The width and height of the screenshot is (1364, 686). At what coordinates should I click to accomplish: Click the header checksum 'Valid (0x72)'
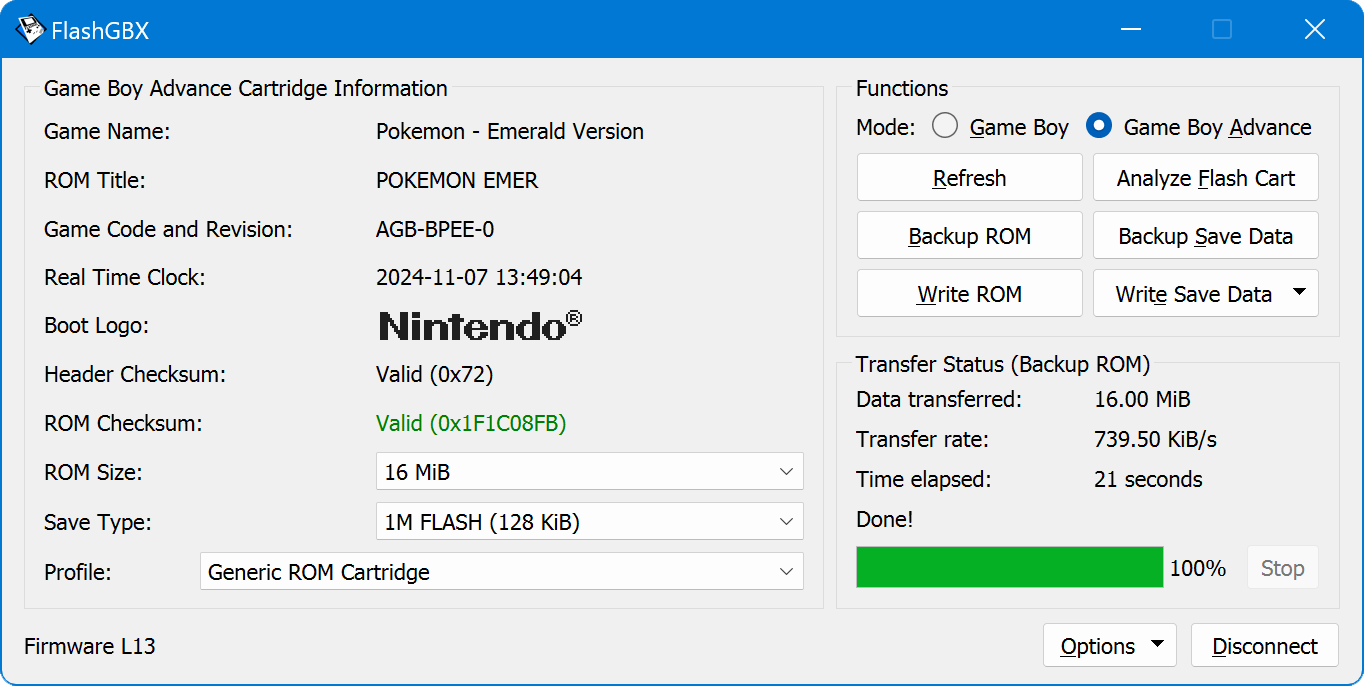pos(435,375)
